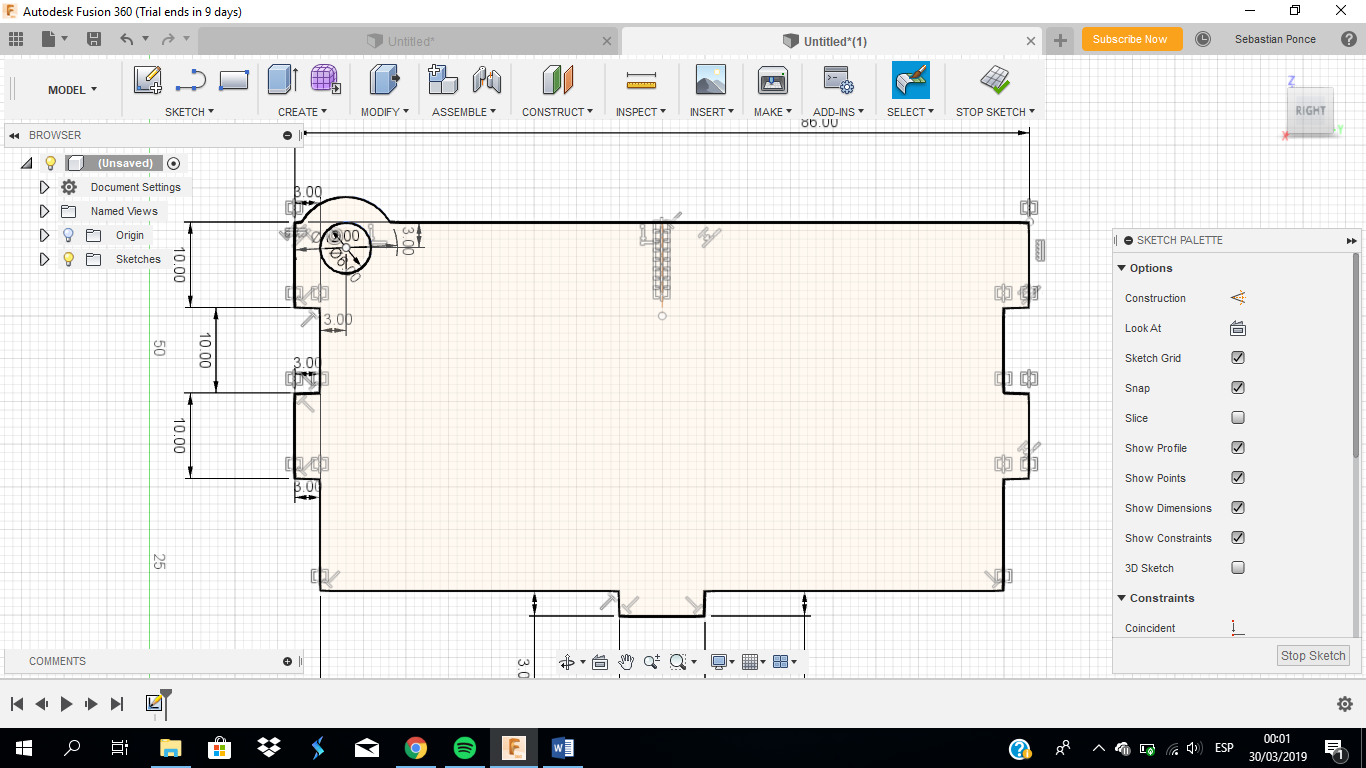Click the Subscribe Now button
Viewport: 1366px width, 768px height.
point(1132,39)
